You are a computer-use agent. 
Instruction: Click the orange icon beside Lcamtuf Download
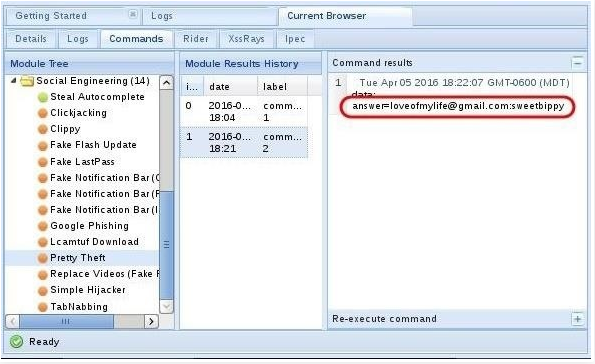pos(43,242)
